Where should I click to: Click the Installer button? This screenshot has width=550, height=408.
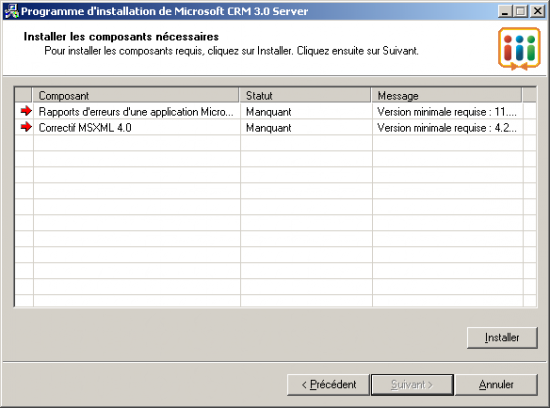pyautogui.click(x=502, y=337)
